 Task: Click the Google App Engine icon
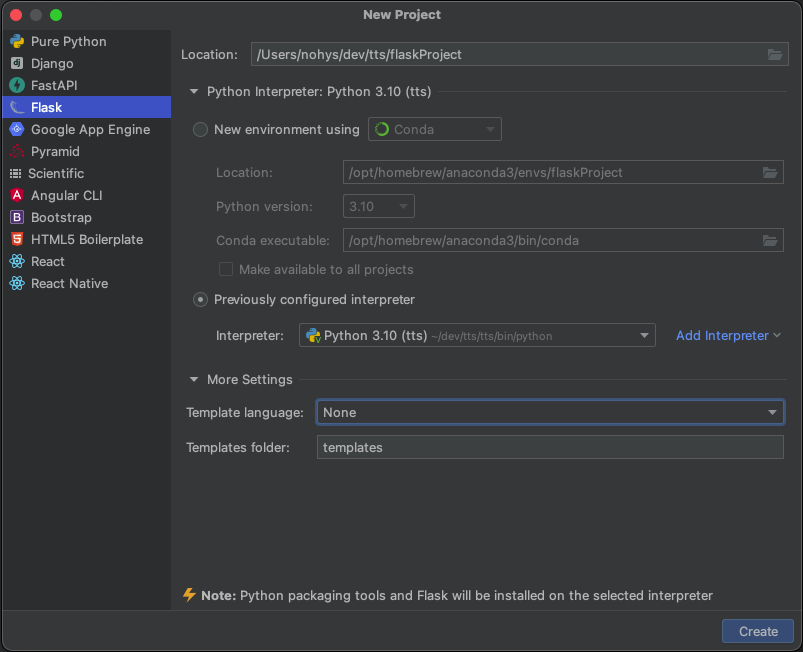pyautogui.click(x=17, y=129)
